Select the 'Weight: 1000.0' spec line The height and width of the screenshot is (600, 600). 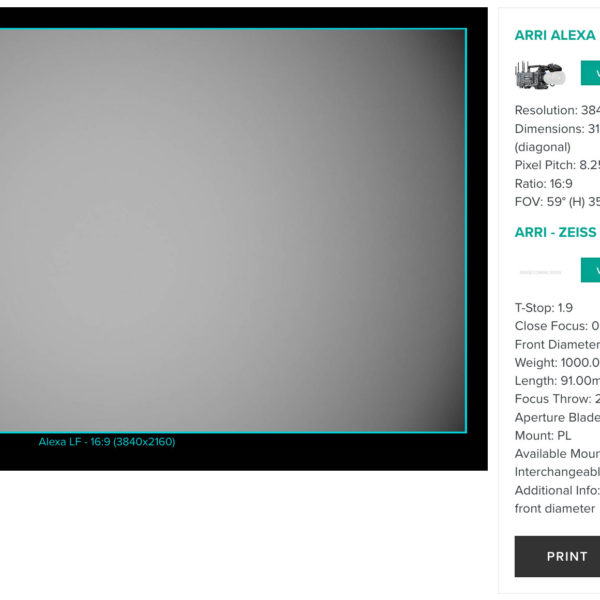coord(557,362)
